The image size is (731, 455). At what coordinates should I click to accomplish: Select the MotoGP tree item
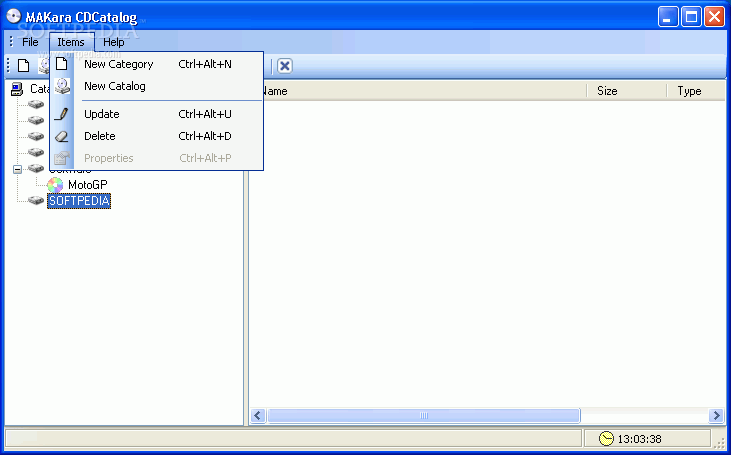coord(88,185)
